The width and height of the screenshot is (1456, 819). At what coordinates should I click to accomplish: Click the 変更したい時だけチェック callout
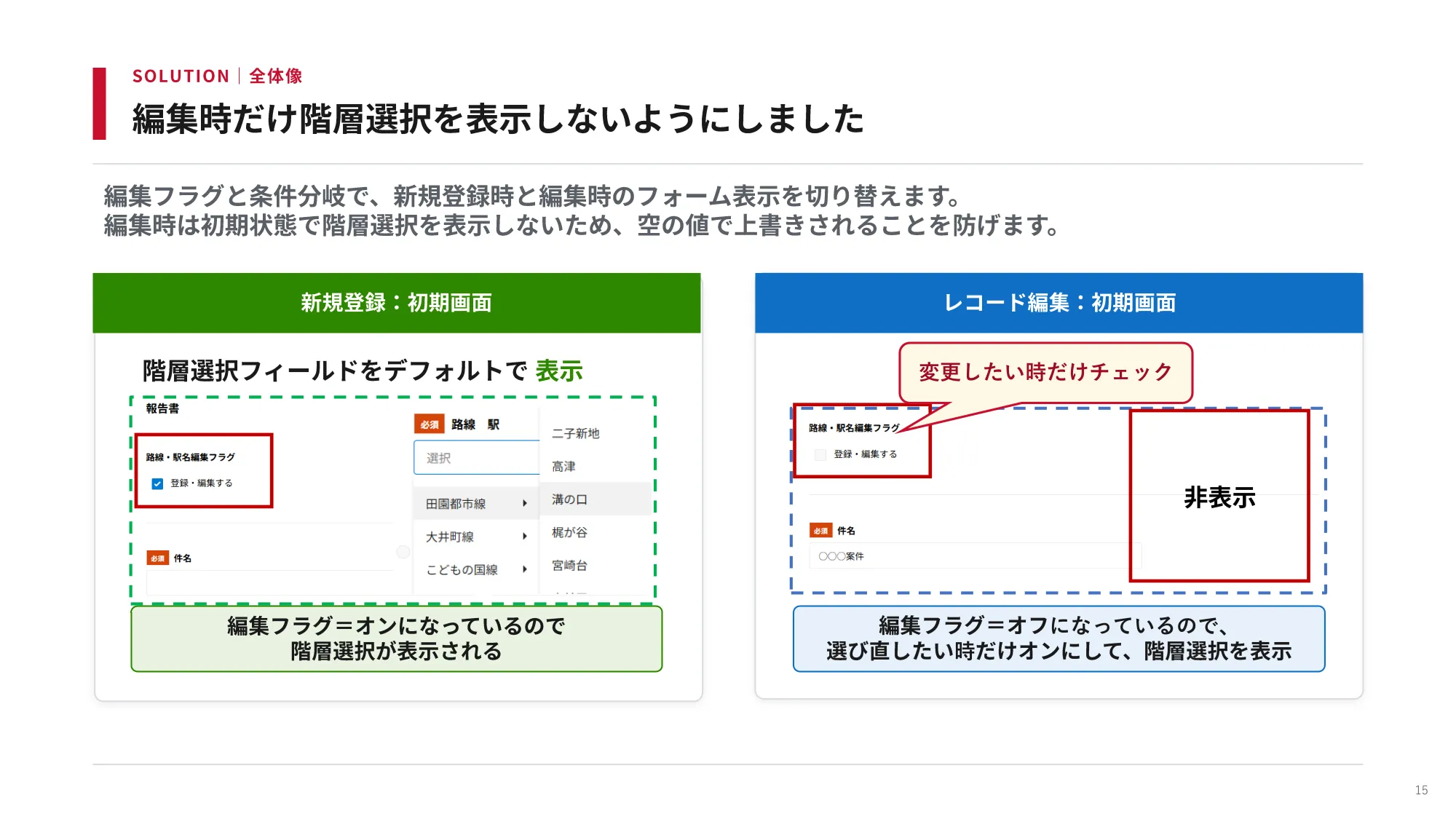pyautogui.click(x=1045, y=372)
